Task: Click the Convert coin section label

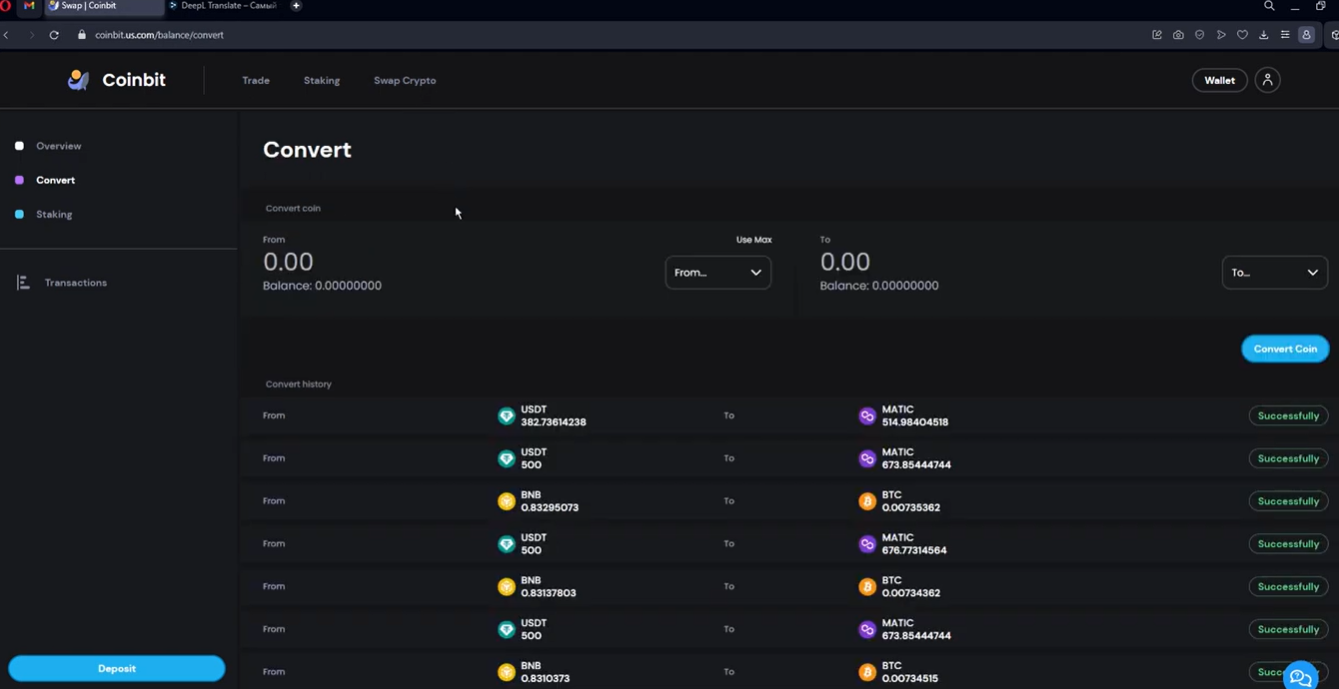Action: 293,208
